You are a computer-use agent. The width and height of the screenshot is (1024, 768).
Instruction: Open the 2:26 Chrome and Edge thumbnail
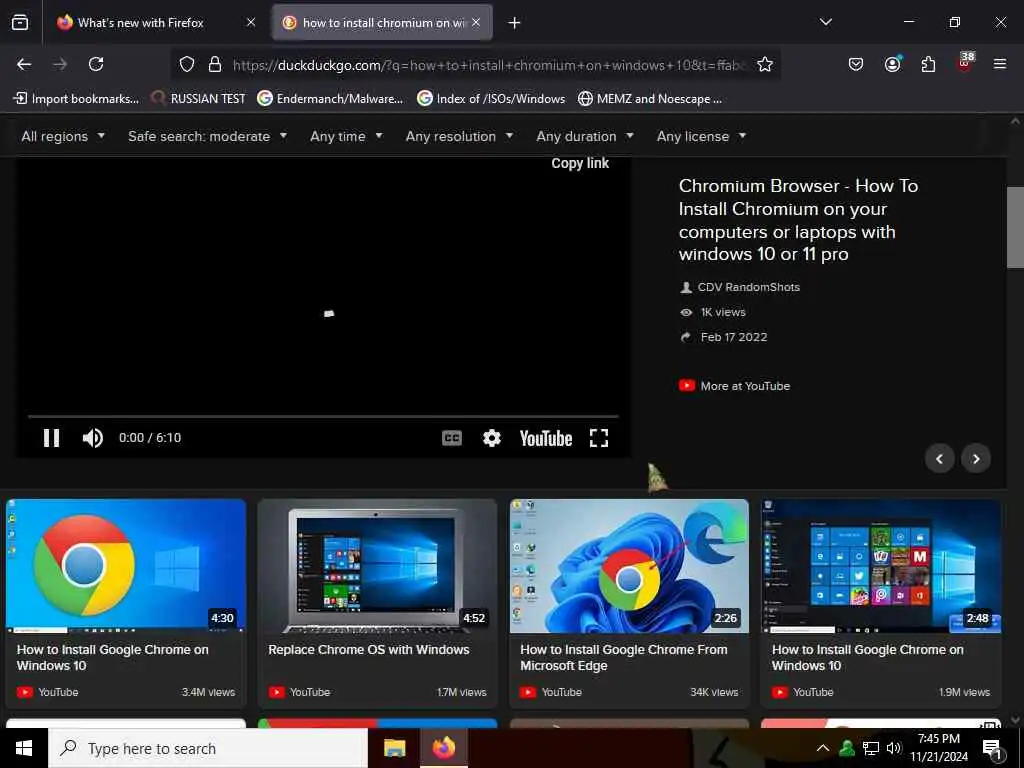coord(629,566)
